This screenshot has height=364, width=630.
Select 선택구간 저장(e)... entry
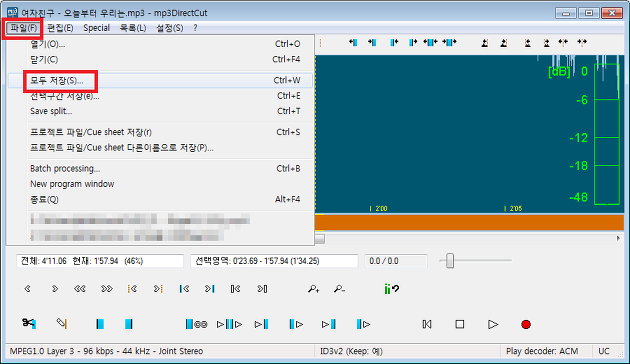point(160,96)
